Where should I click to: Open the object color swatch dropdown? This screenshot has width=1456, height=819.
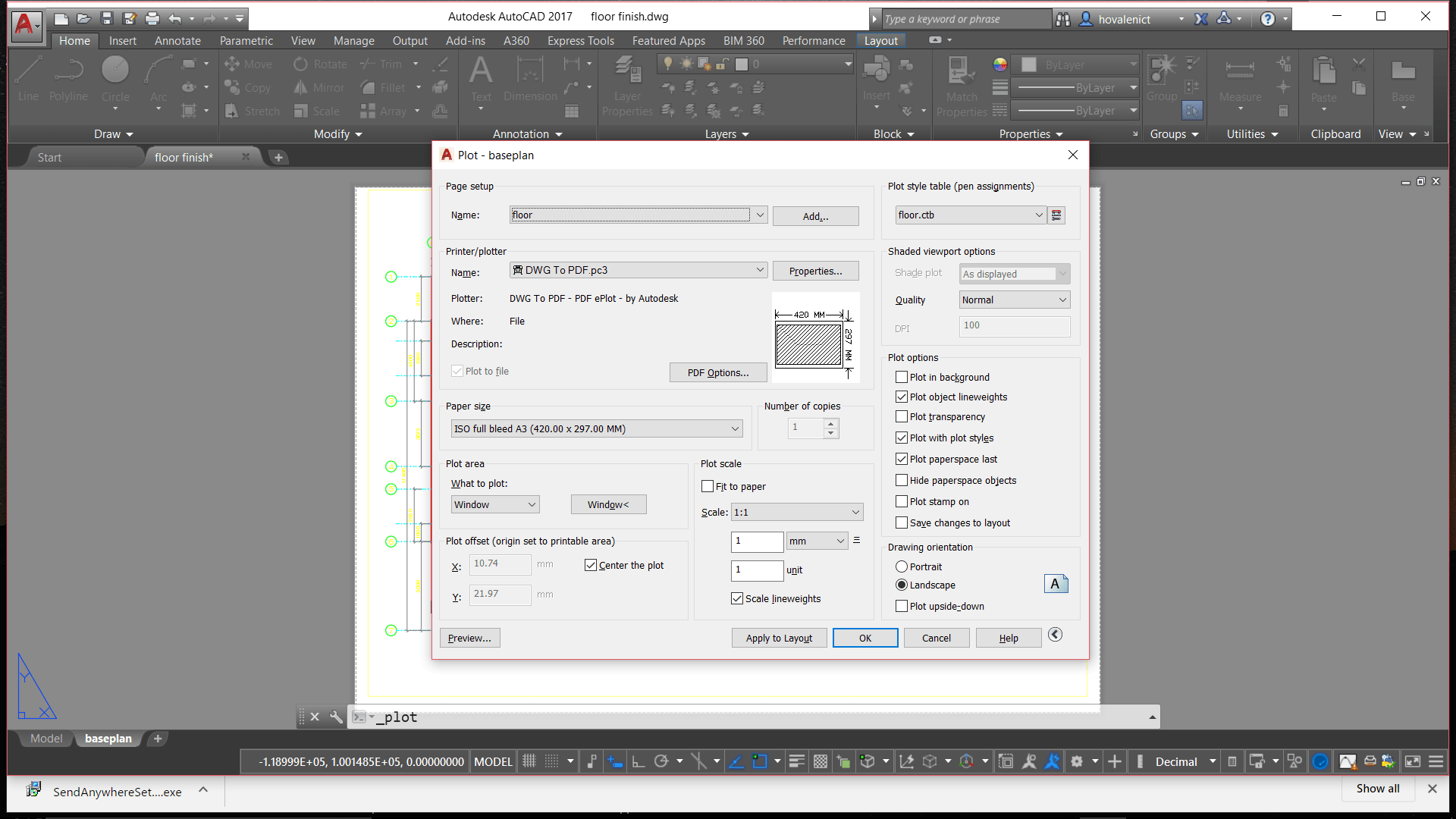[1133, 64]
